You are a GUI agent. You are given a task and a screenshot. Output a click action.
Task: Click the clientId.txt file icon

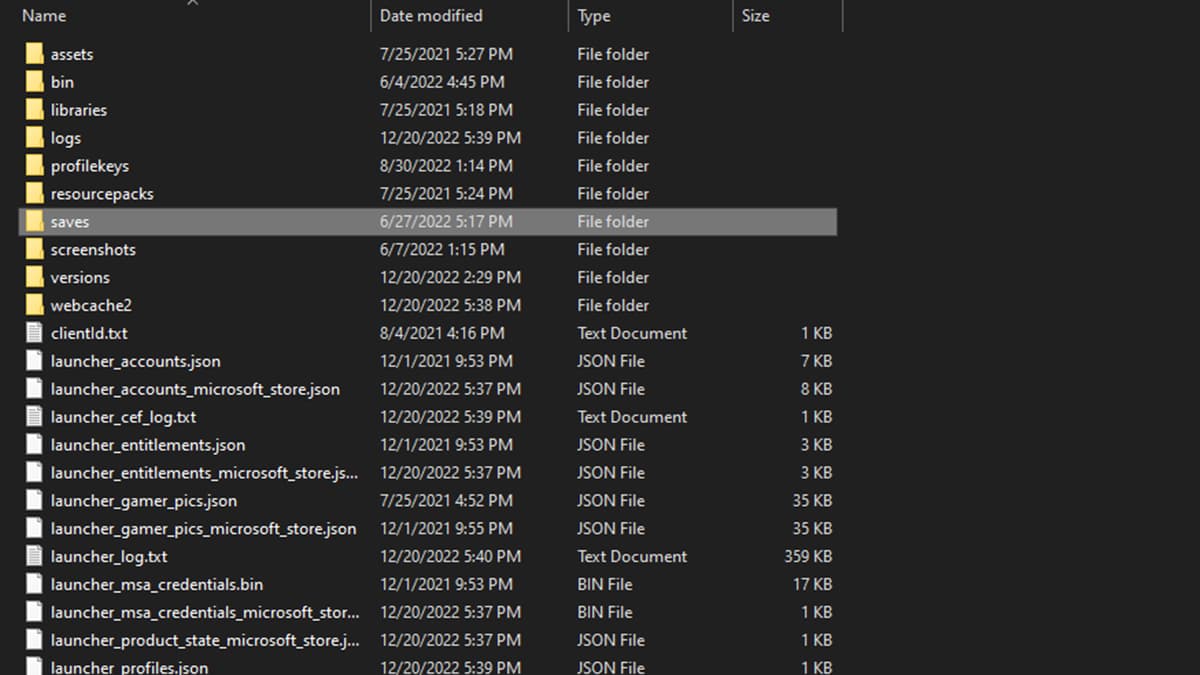35,334
